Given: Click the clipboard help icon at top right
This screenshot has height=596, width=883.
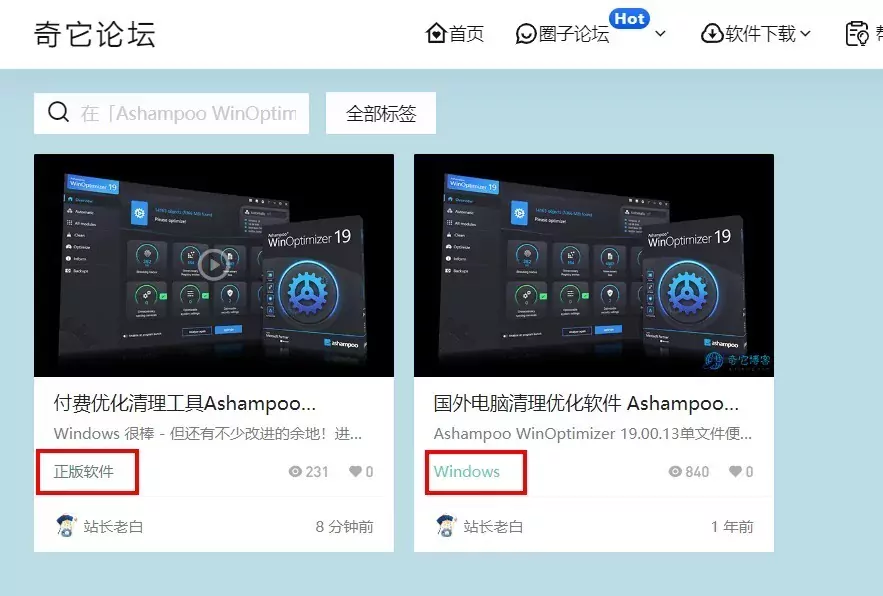Looking at the screenshot, I should tap(856, 32).
